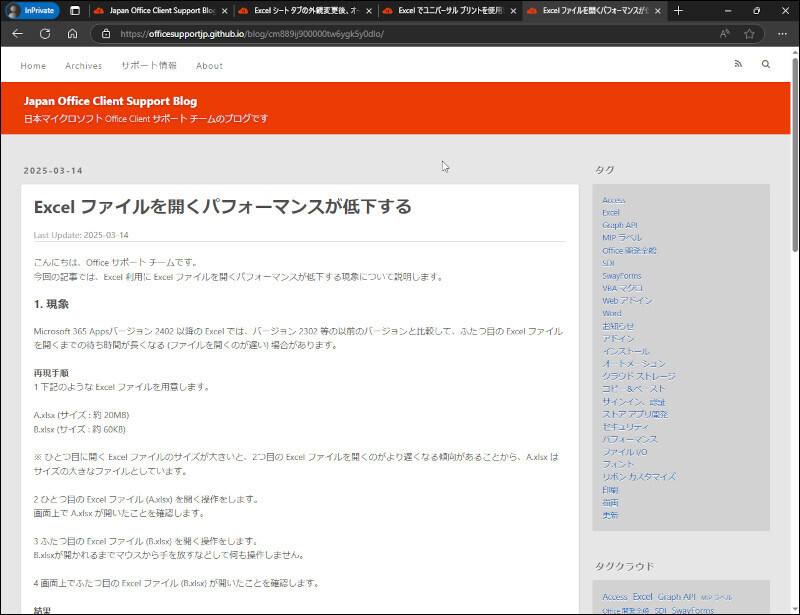Open the インストール tag link
Screen dimensions: 800x615
[x=626, y=351]
